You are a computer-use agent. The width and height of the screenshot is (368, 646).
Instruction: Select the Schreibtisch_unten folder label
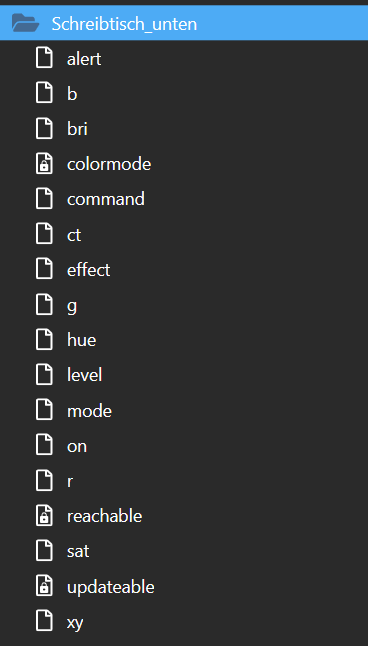[124, 24]
